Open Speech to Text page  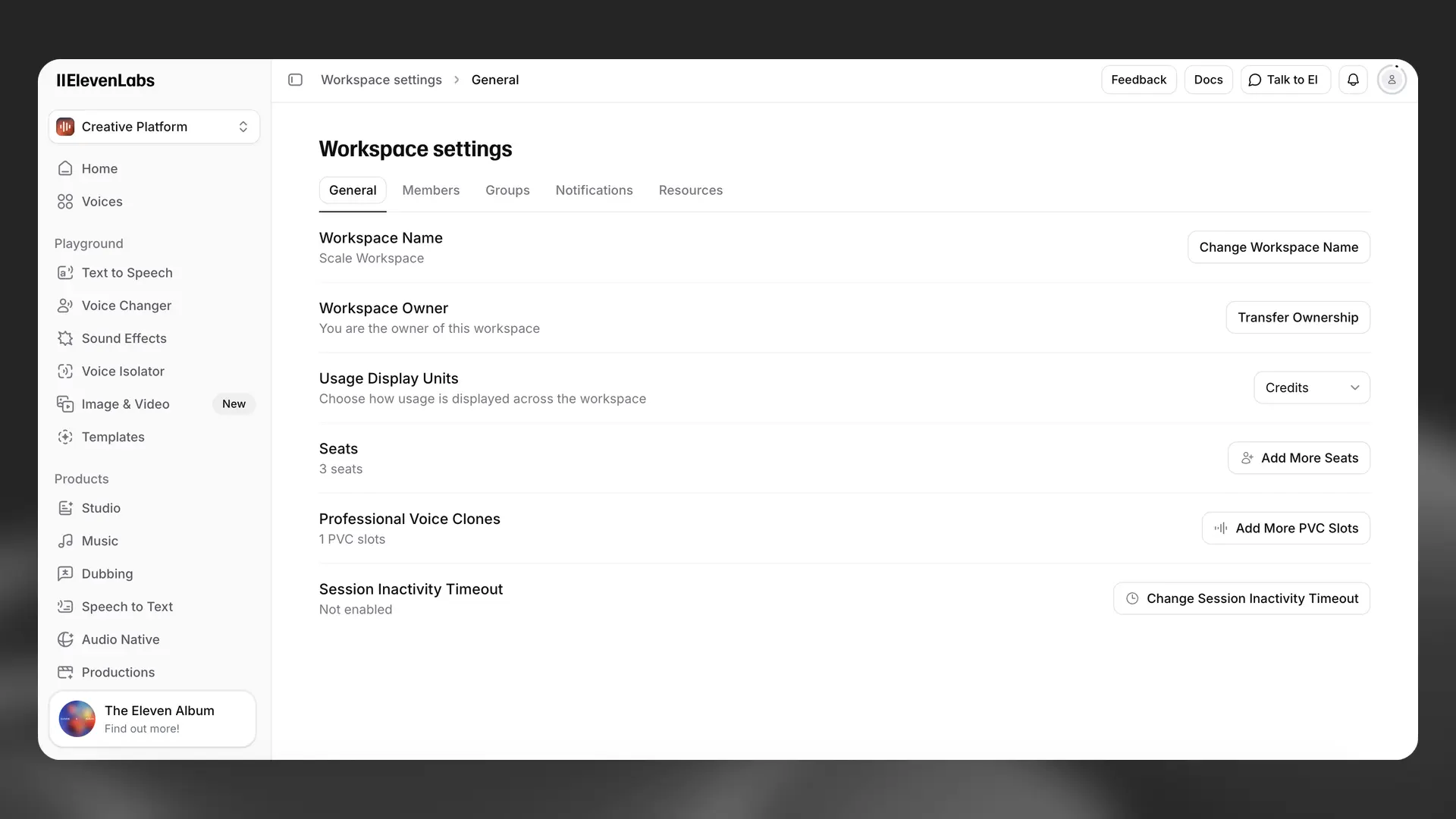click(127, 607)
